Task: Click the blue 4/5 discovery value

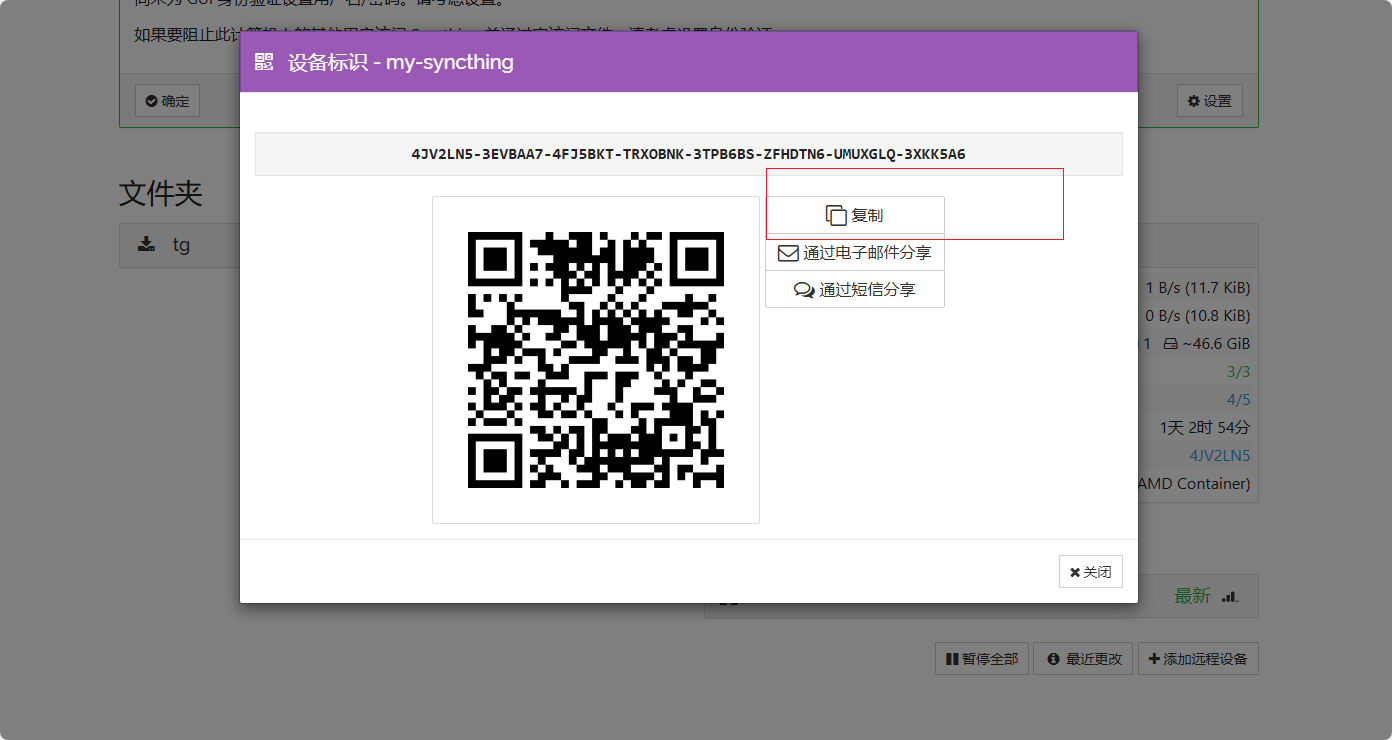Action: 1238,400
